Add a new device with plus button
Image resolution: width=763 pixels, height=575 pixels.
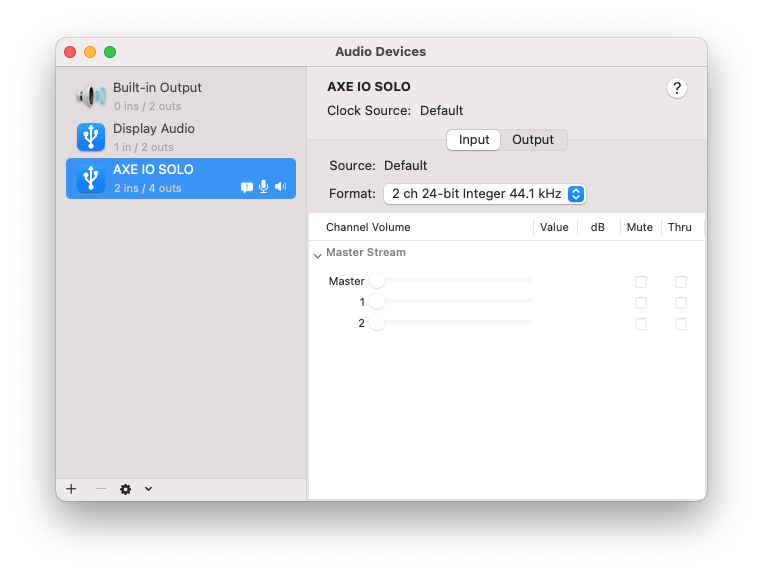click(x=72, y=489)
